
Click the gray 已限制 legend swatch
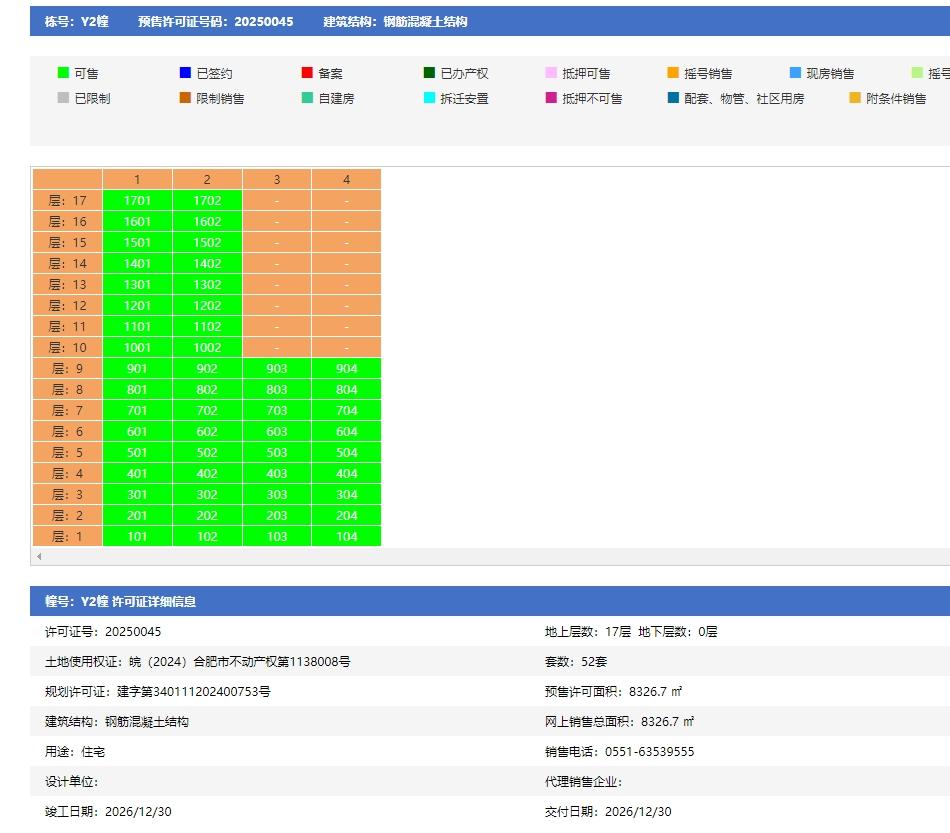[x=63, y=98]
